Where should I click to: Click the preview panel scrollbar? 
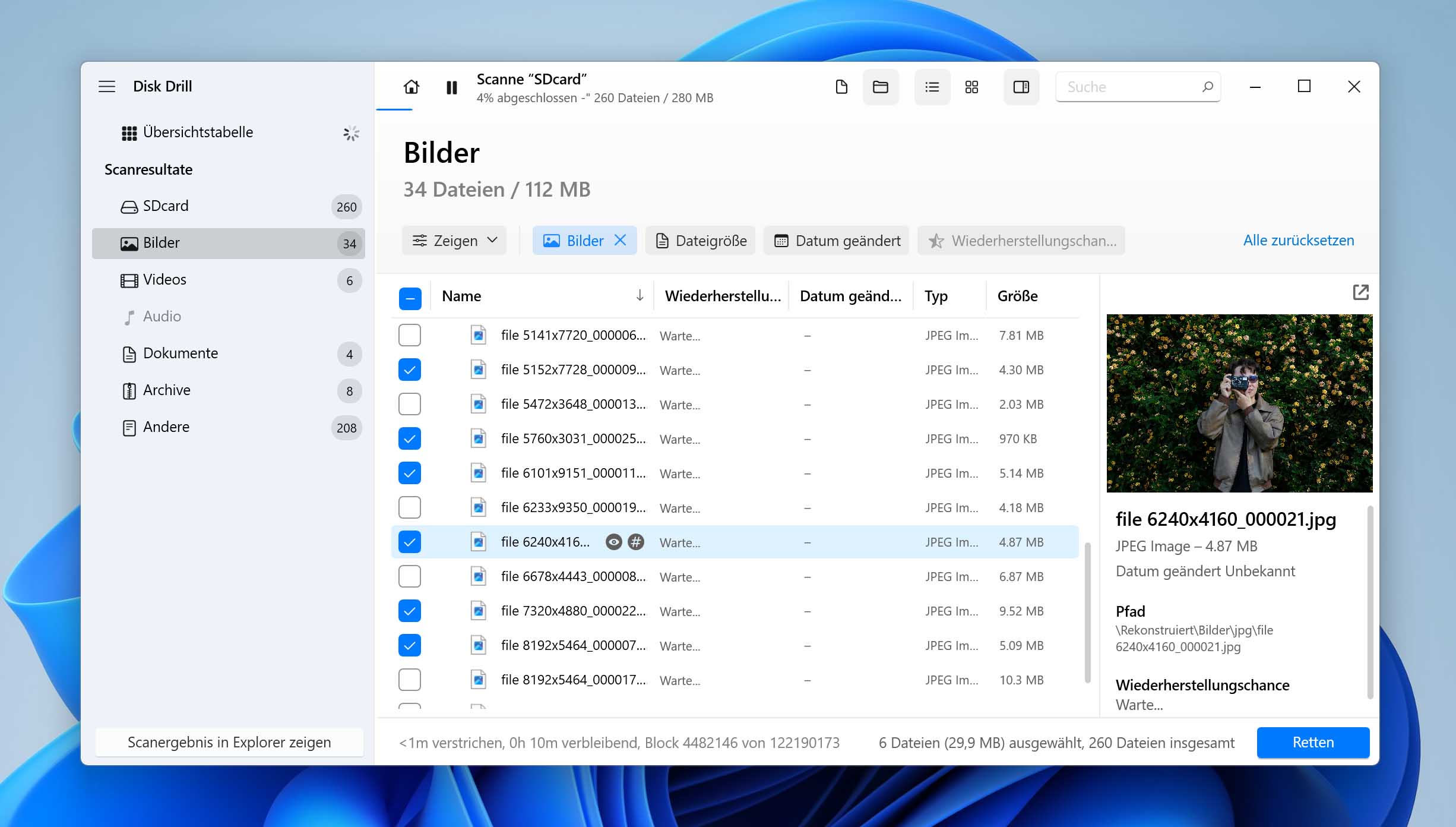coord(1369,602)
